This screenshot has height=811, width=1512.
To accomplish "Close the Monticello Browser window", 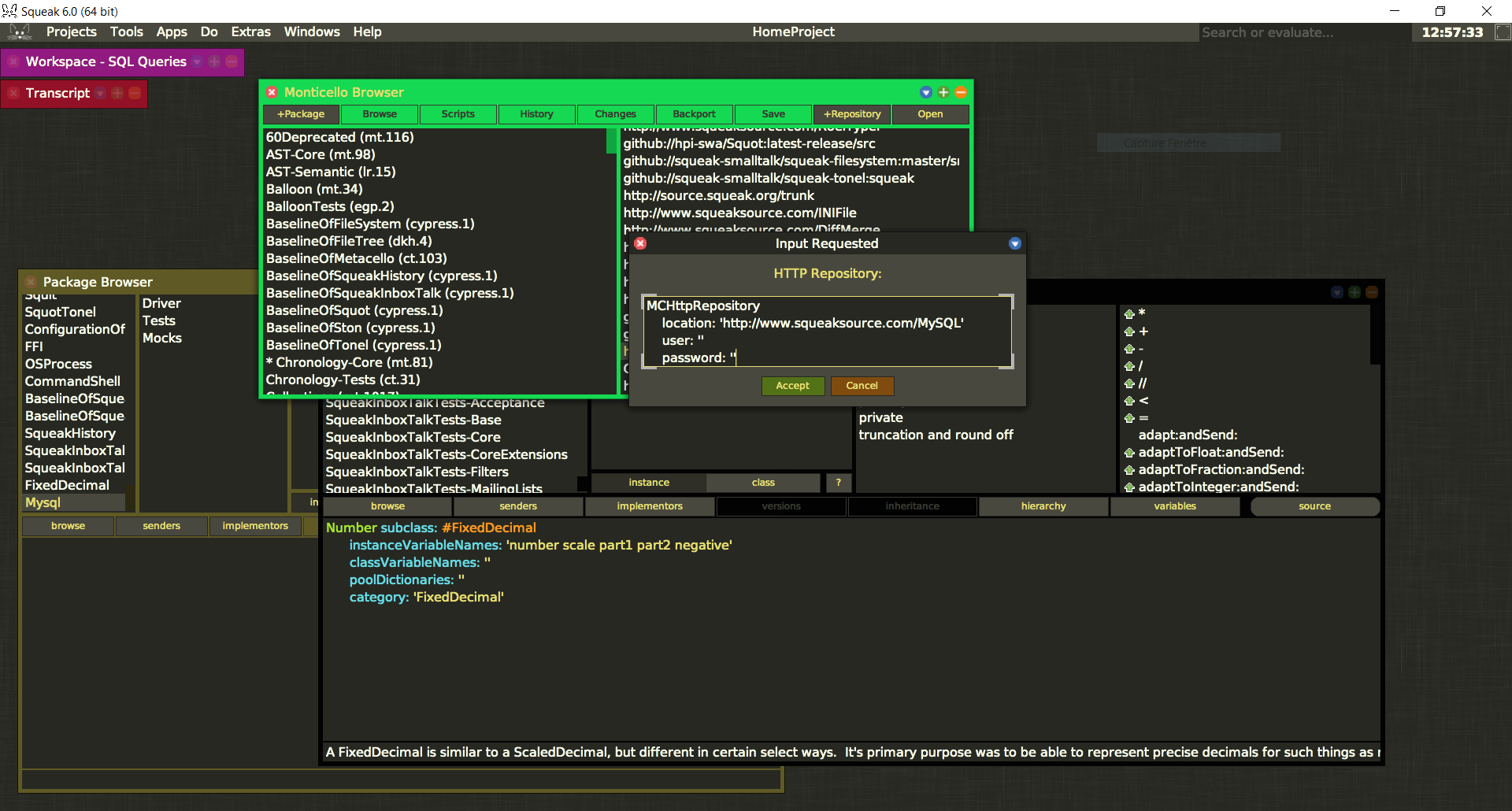I will coord(272,92).
